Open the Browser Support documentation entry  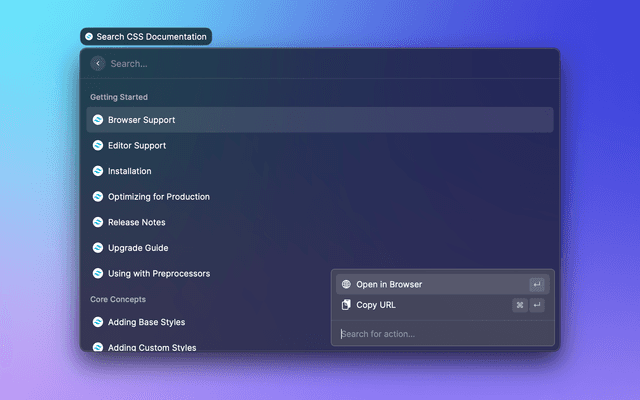click(142, 120)
